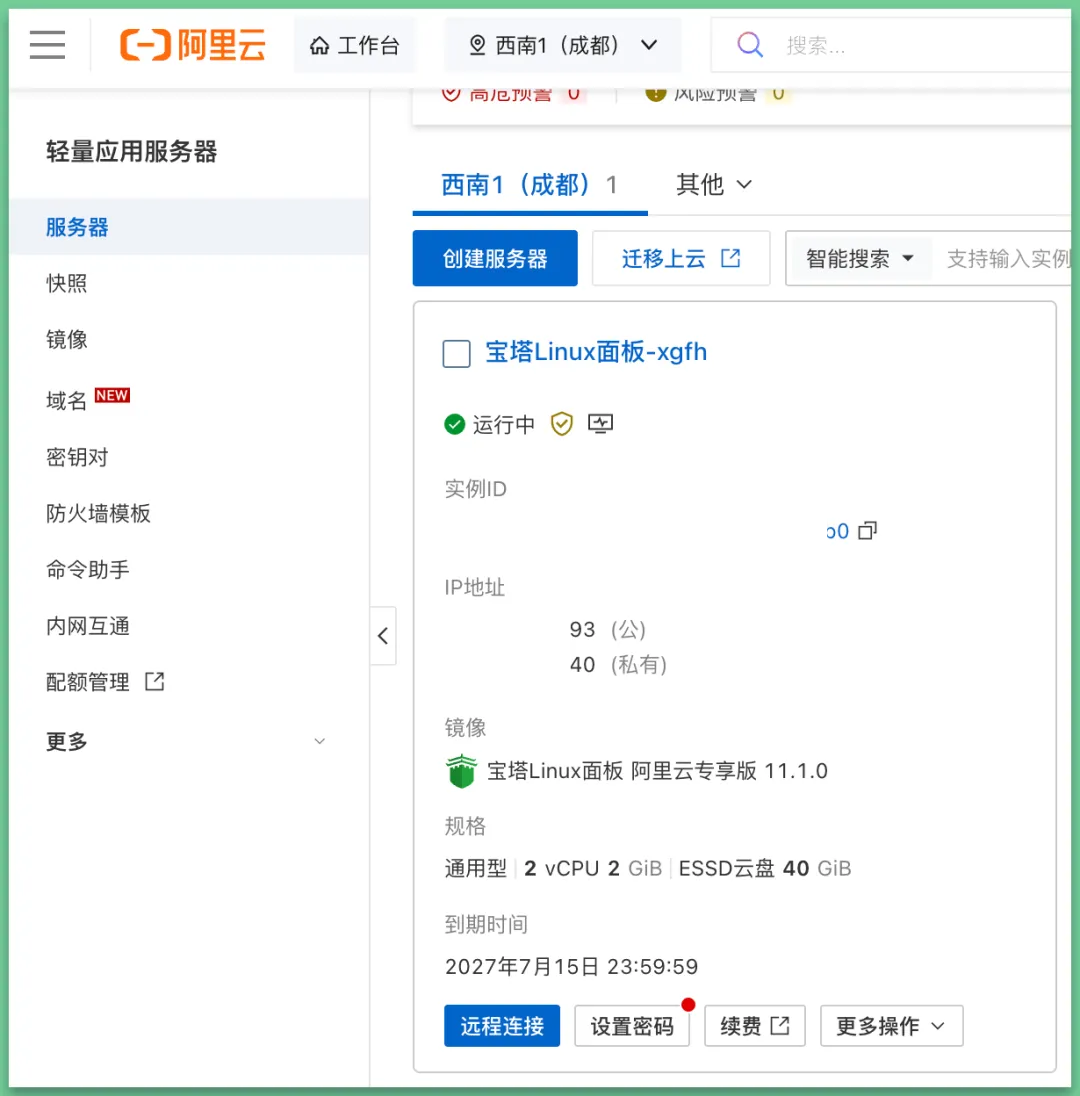This screenshot has width=1080, height=1096.
Task: Click the 迁移上云 button
Action: 681,258
